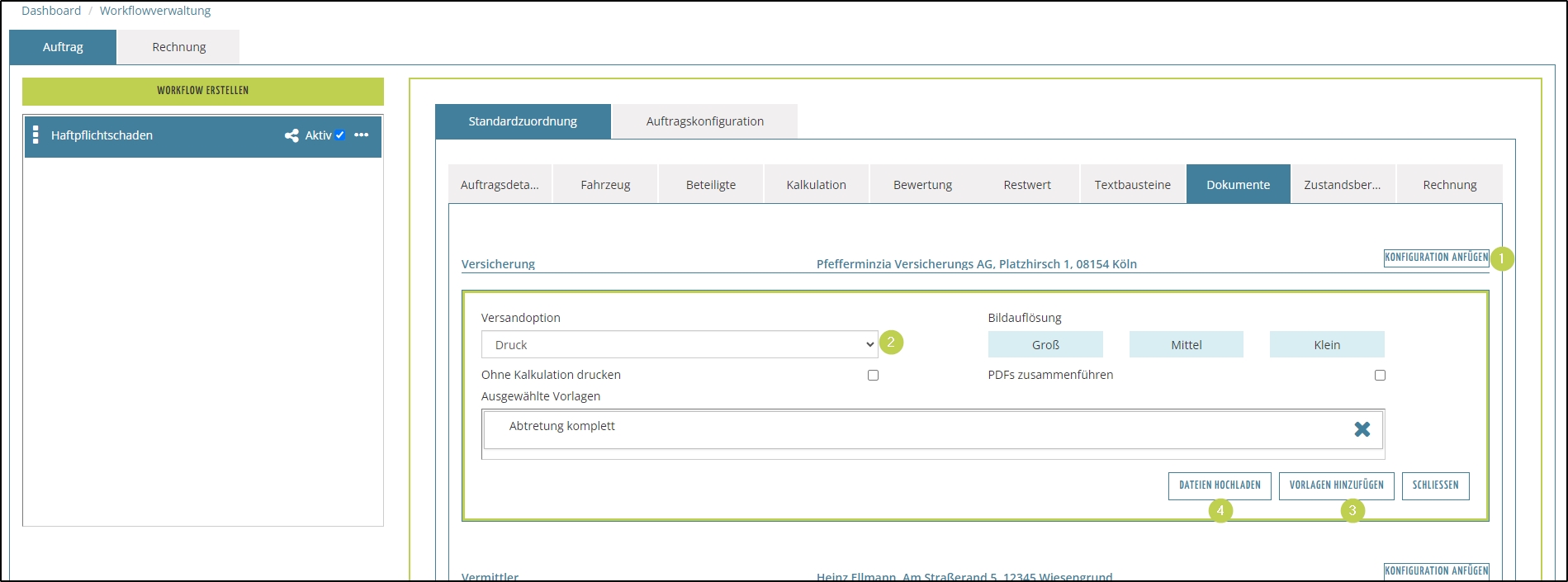Enable Ohne Kalkulation drucken checkbox
This screenshot has height=582, width=1568.
pos(873,376)
